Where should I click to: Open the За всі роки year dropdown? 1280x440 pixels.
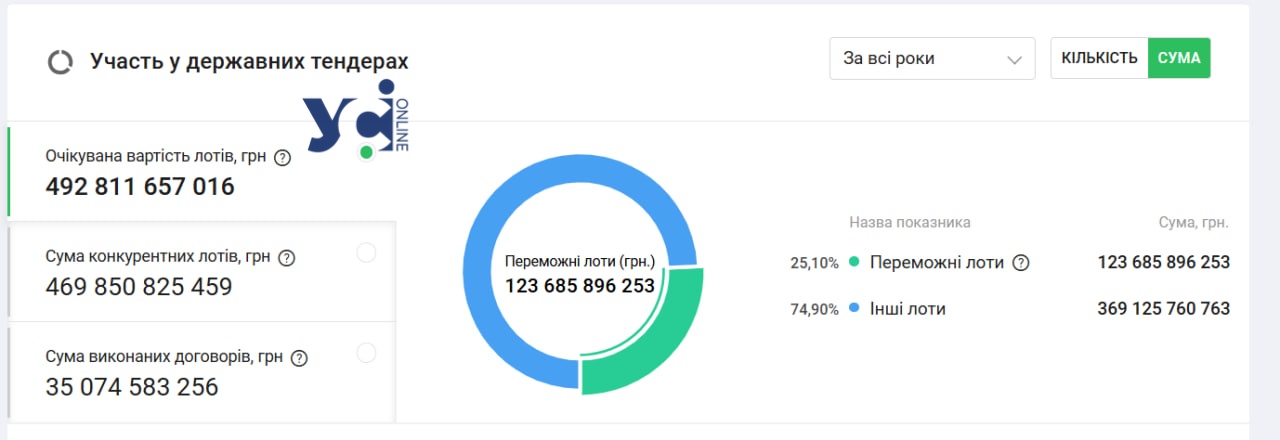coord(930,59)
